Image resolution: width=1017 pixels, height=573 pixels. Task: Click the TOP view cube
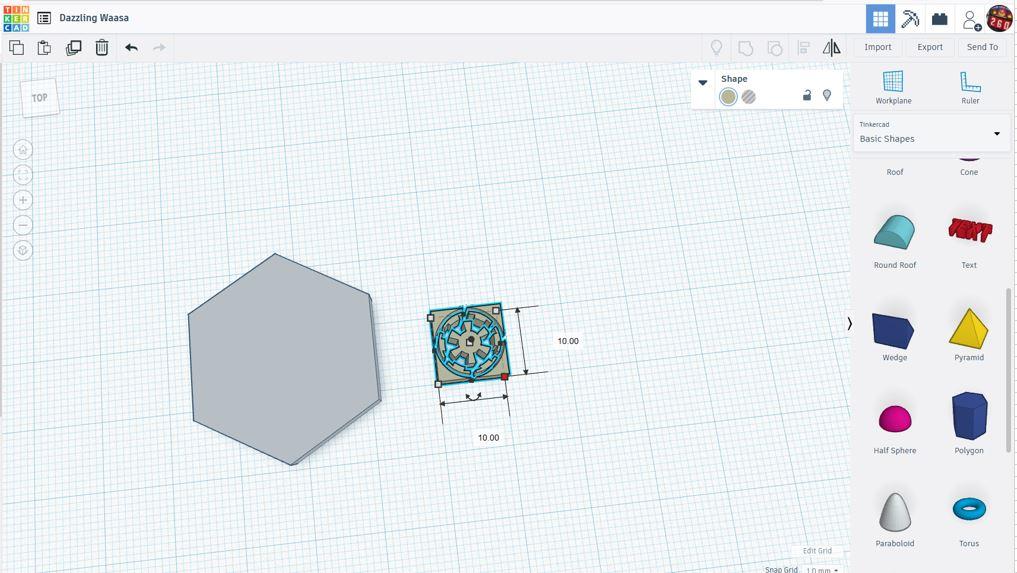pos(40,98)
